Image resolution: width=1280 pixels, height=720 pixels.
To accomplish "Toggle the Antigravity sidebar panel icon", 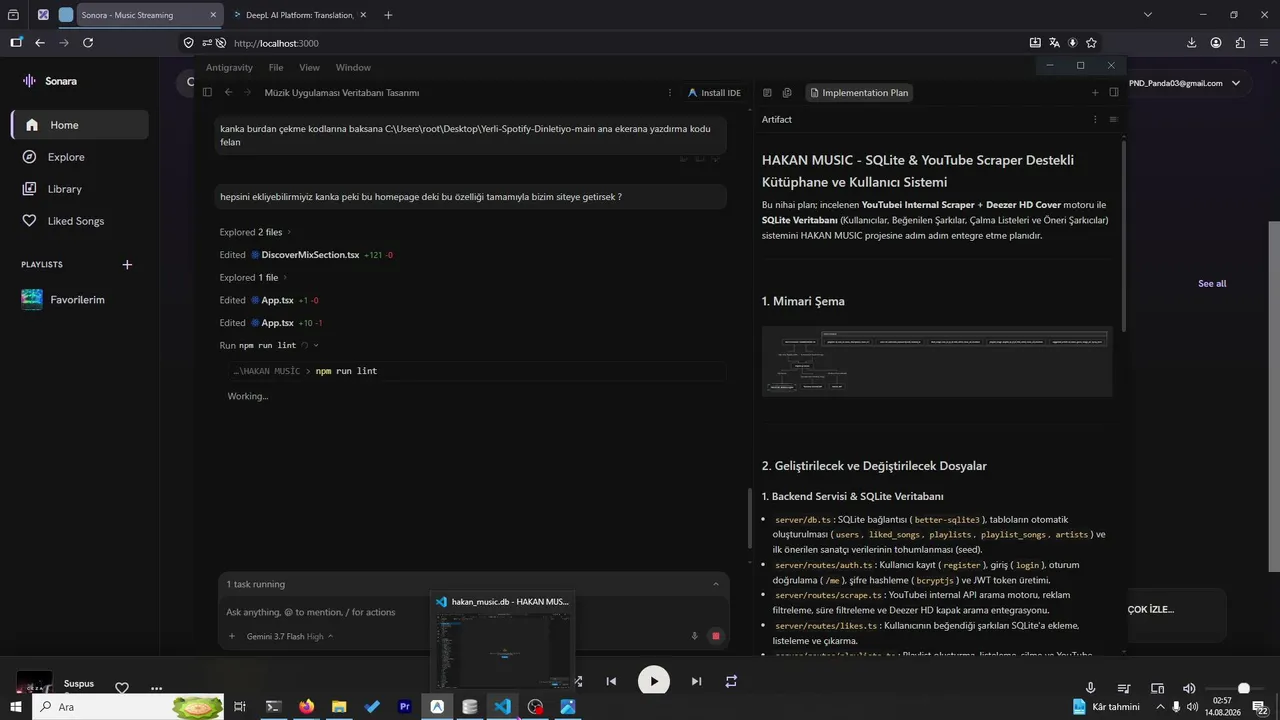I will click(x=207, y=92).
